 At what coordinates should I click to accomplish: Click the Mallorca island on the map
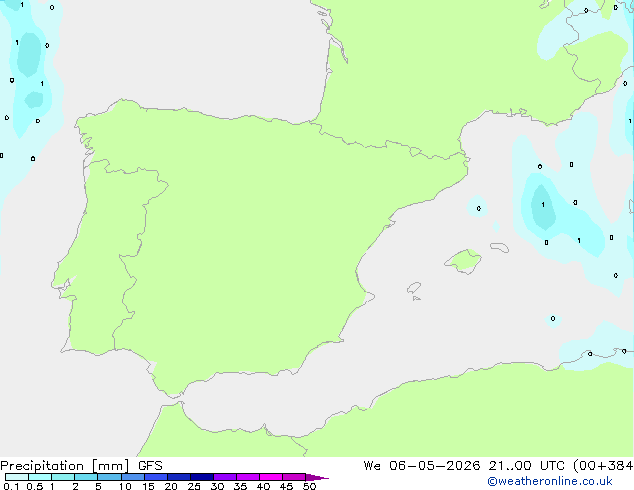pyautogui.click(x=463, y=261)
